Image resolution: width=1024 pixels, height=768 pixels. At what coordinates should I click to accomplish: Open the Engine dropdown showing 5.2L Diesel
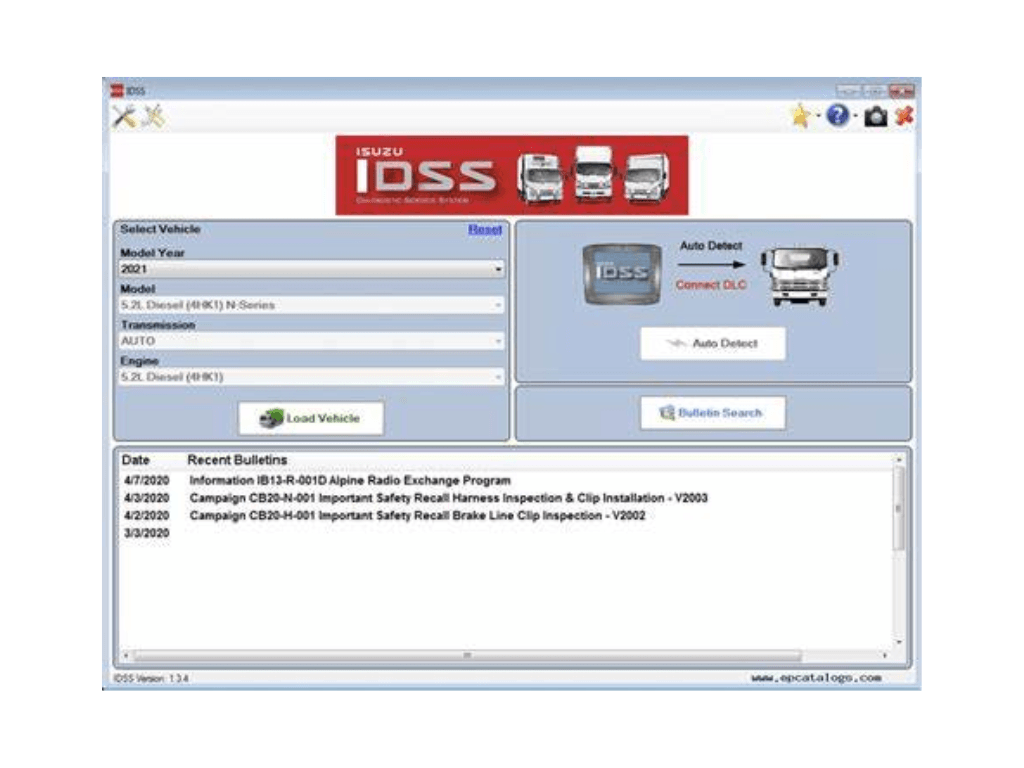coord(312,377)
